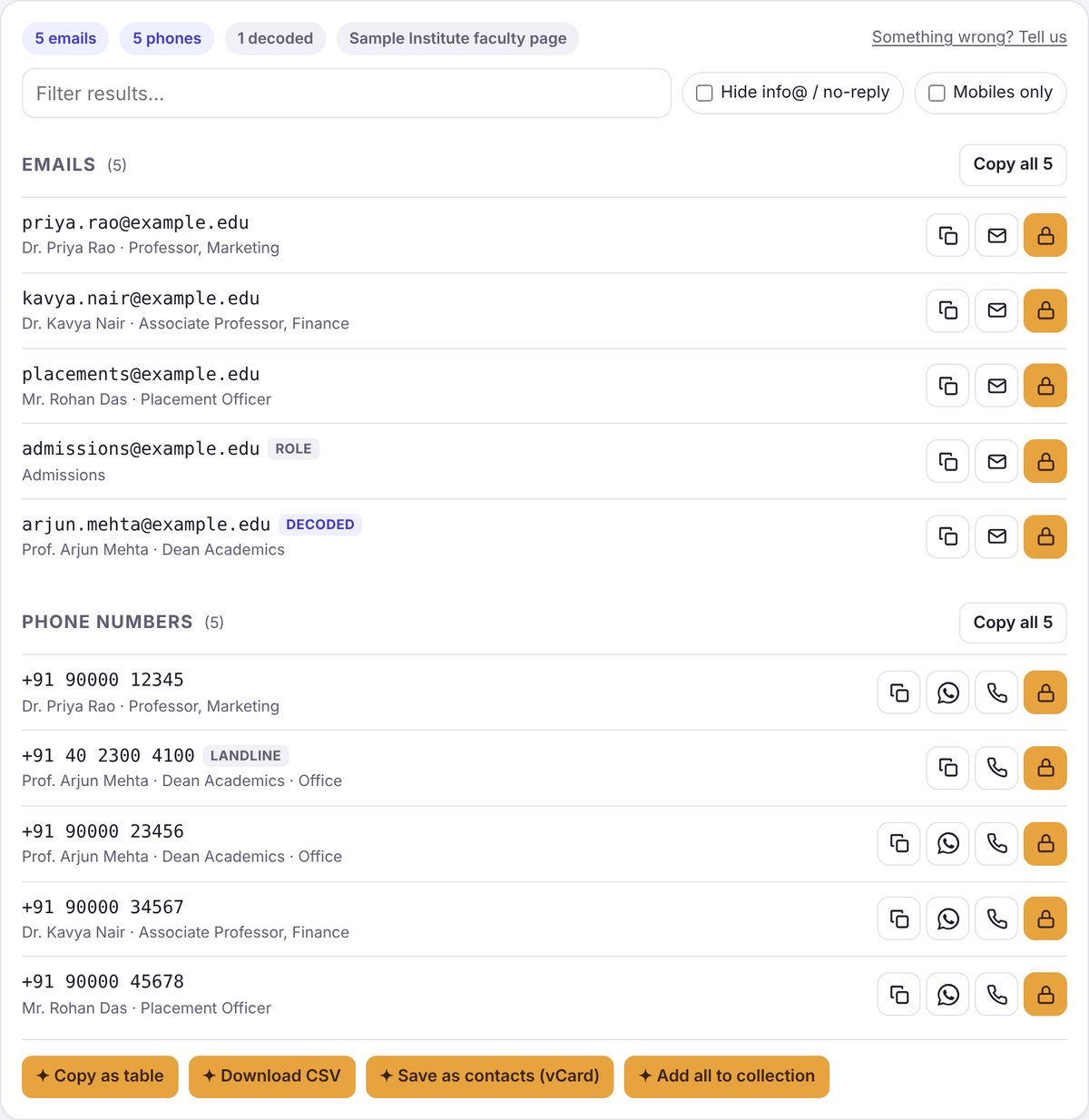Copy all 5 emails button
Screen dimensions: 1089x1120
(x=1013, y=164)
